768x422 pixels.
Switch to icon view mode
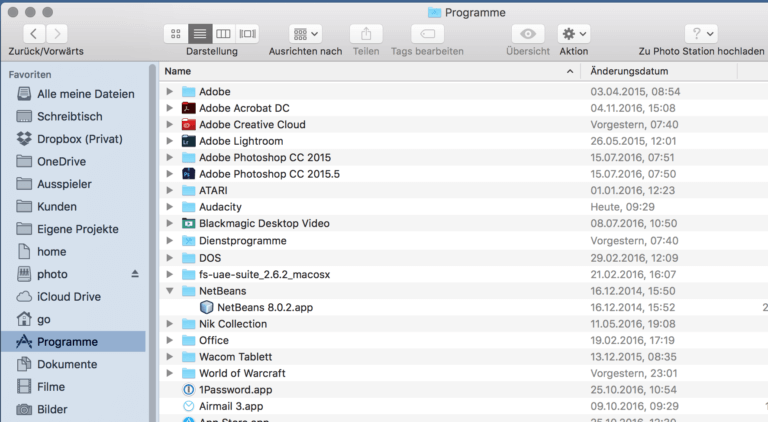pos(176,34)
